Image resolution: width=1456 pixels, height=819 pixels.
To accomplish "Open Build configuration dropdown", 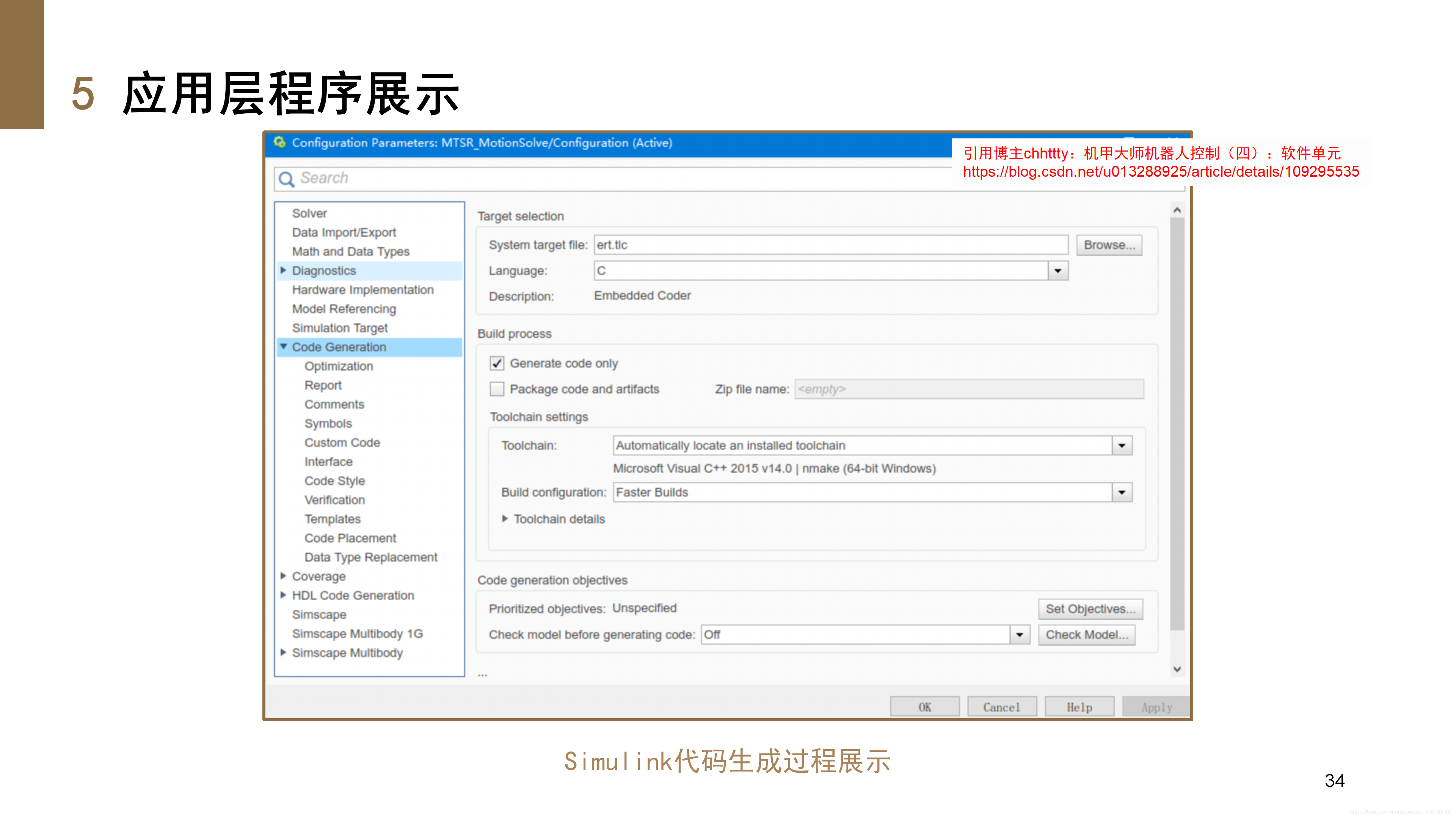I will (x=1122, y=492).
